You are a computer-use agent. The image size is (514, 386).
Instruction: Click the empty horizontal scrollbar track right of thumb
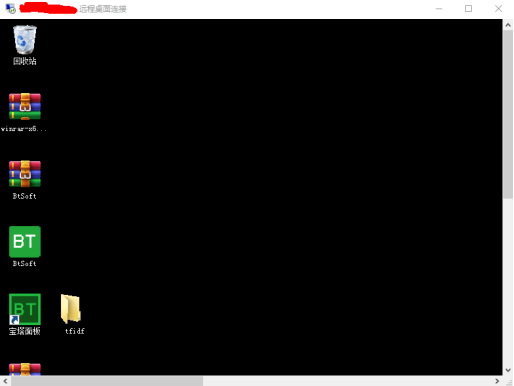[x=347, y=381]
